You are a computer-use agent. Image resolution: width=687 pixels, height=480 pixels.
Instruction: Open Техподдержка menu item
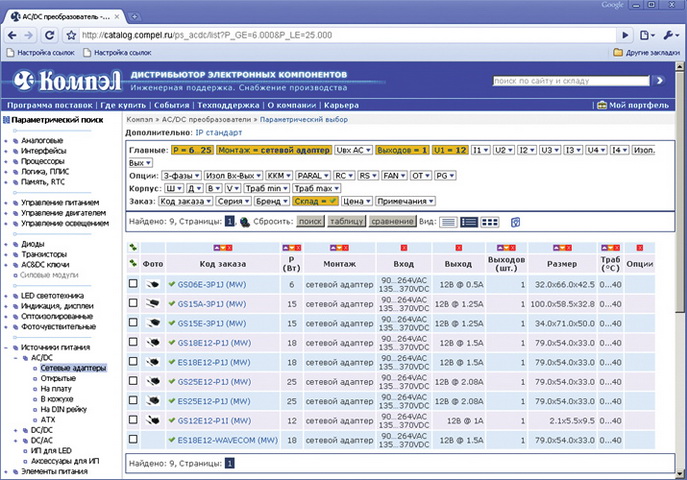click(228, 105)
